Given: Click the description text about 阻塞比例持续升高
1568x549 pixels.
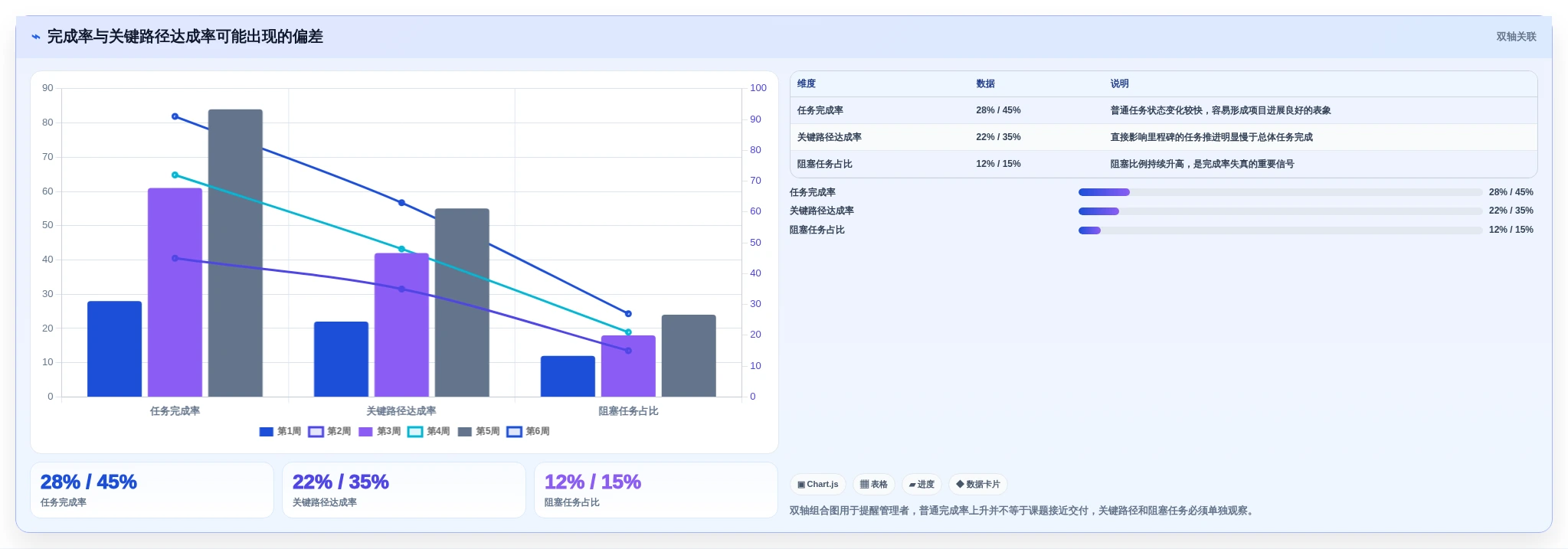Looking at the screenshot, I should pos(1202,165).
